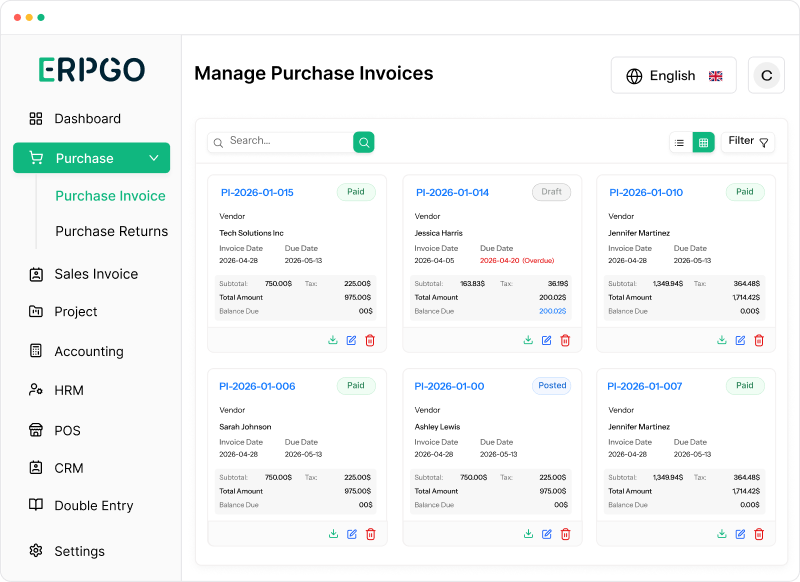Open invoice link PI-2026-01-015
This screenshot has width=800, height=582.
pos(257,192)
